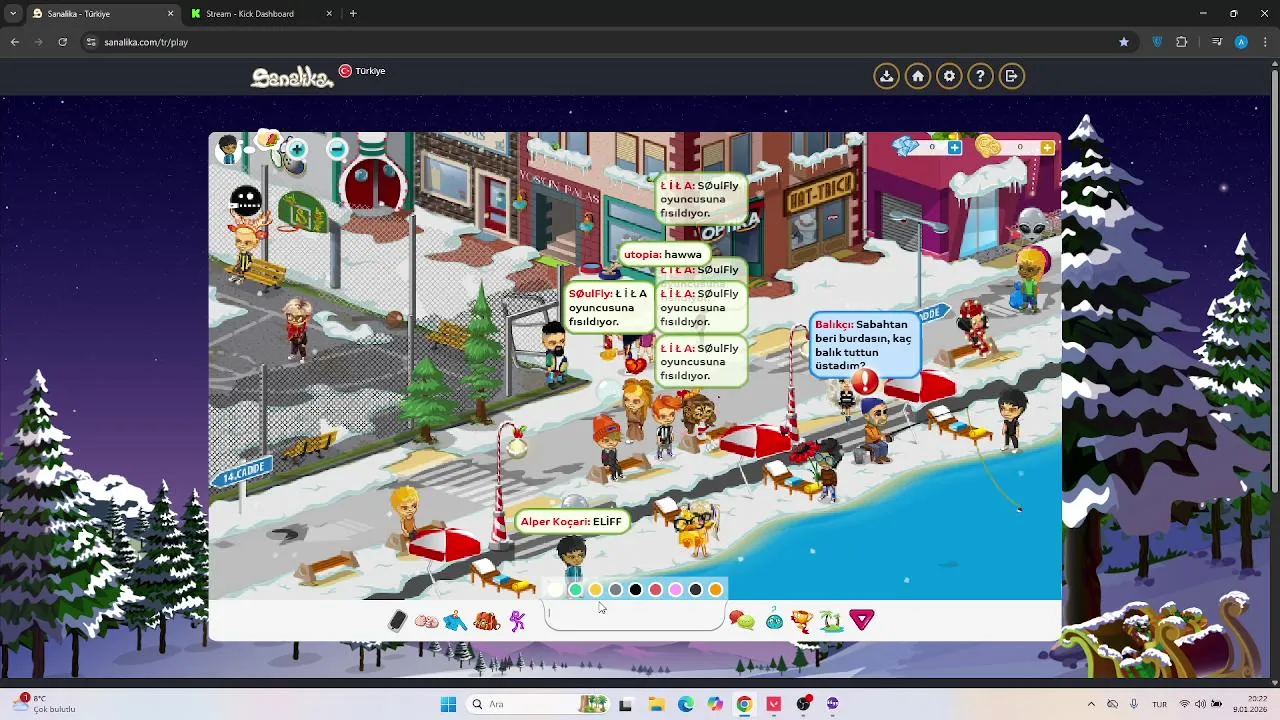Screen dimensions: 1280x720
Task: Pick the yellow chat color swatch
Action: click(595, 590)
